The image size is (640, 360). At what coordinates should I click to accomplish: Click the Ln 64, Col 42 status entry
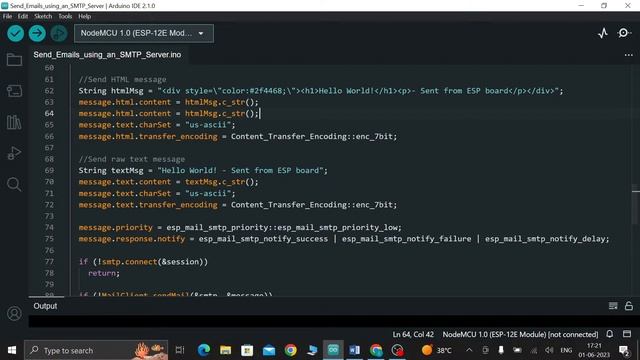[x=413, y=334]
